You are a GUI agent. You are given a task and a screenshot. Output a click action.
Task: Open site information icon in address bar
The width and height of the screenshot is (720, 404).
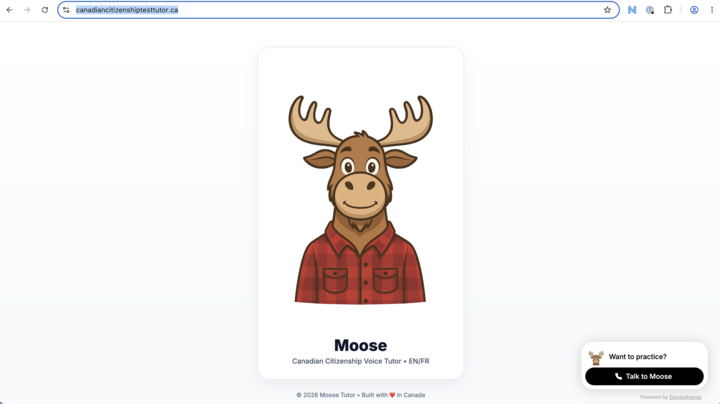(66, 10)
